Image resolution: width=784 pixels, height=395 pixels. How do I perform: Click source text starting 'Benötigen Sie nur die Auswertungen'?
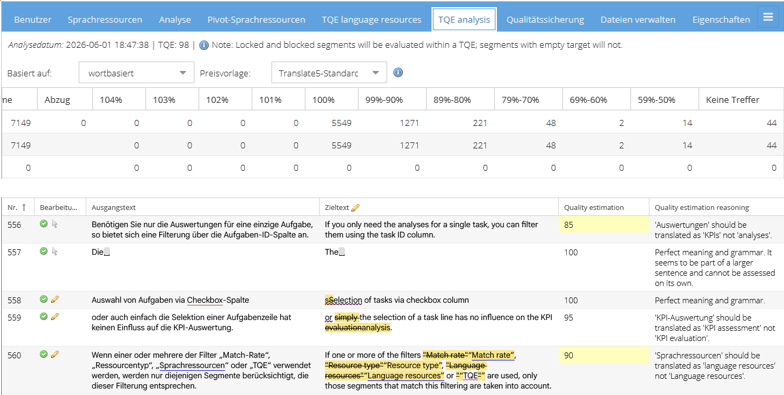coord(202,230)
